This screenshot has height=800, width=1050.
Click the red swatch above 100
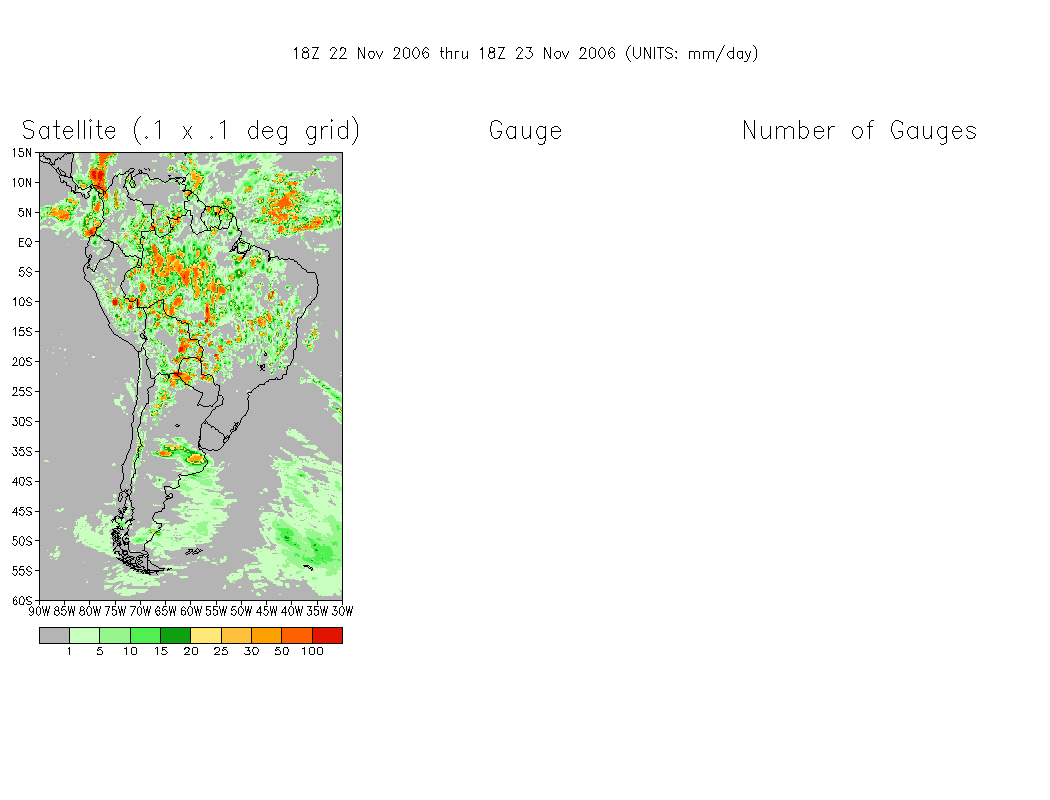pos(327,635)
